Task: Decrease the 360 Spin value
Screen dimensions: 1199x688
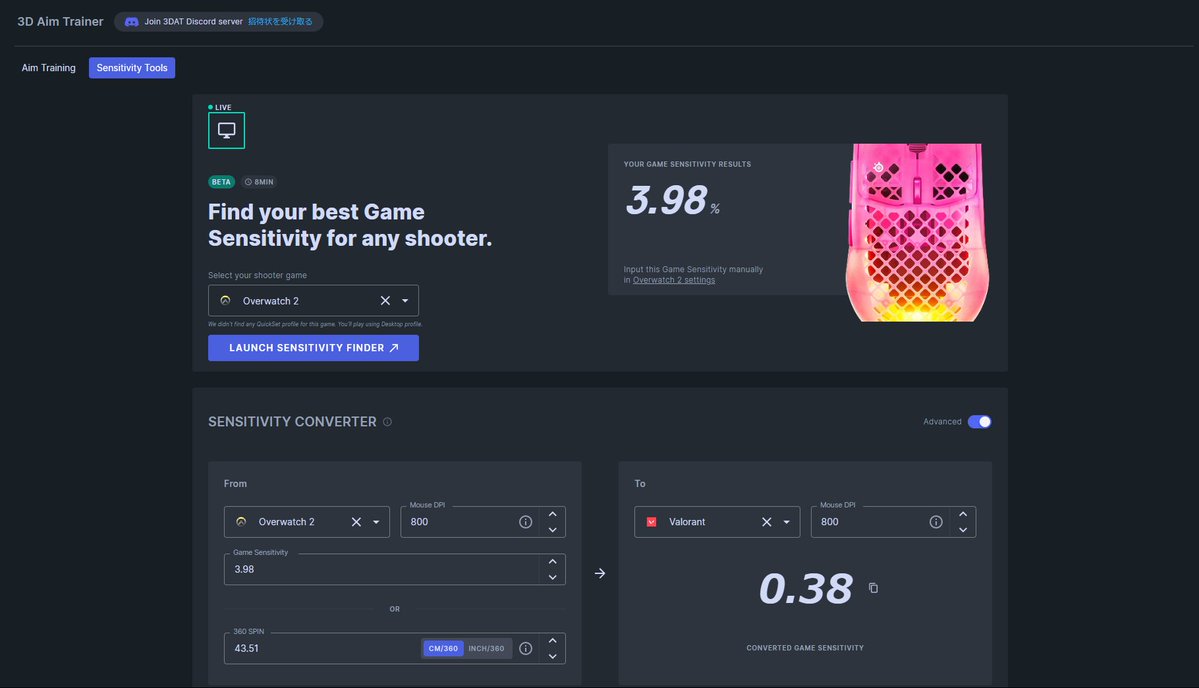Action: [552, 657]
